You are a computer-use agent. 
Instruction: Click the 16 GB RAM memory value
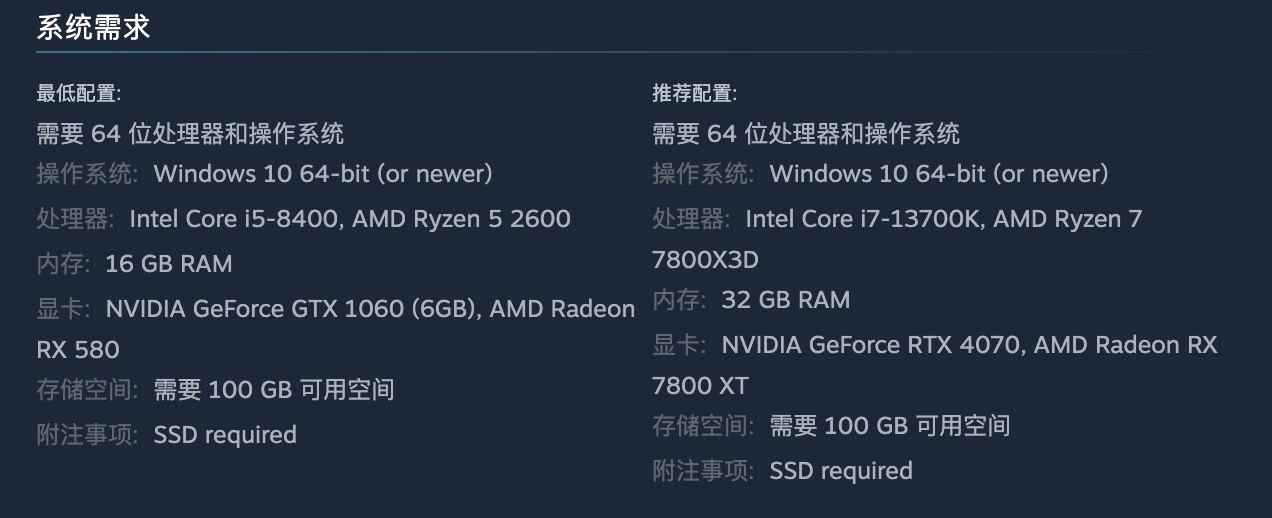pos(168,264)
